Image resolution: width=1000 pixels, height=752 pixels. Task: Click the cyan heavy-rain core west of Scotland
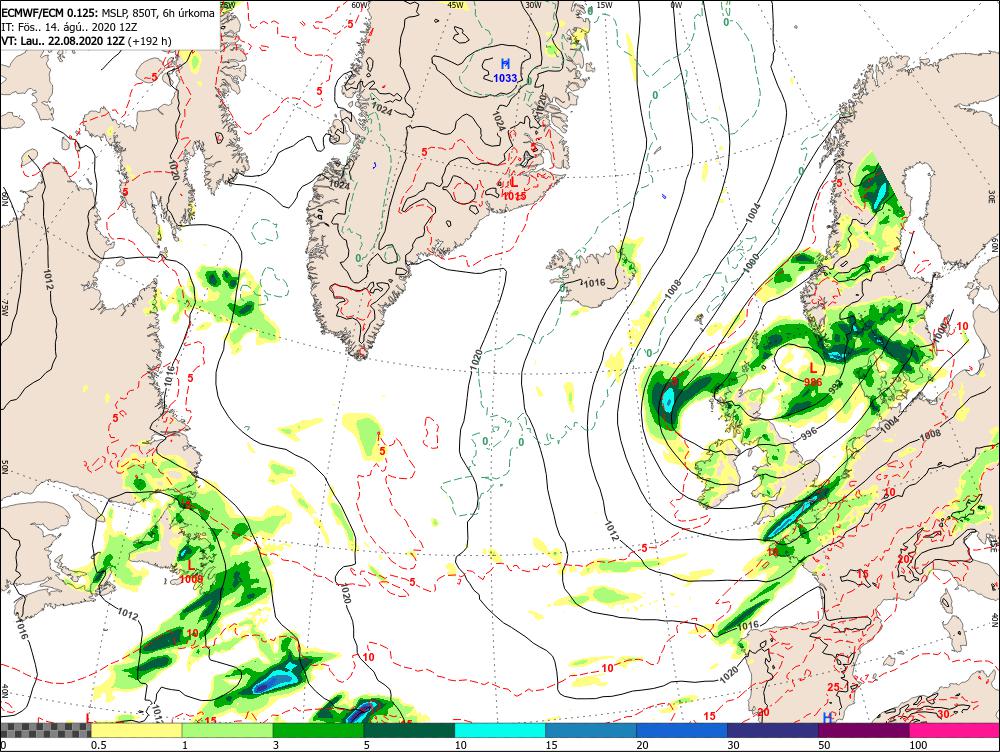(x=668, y=400)
